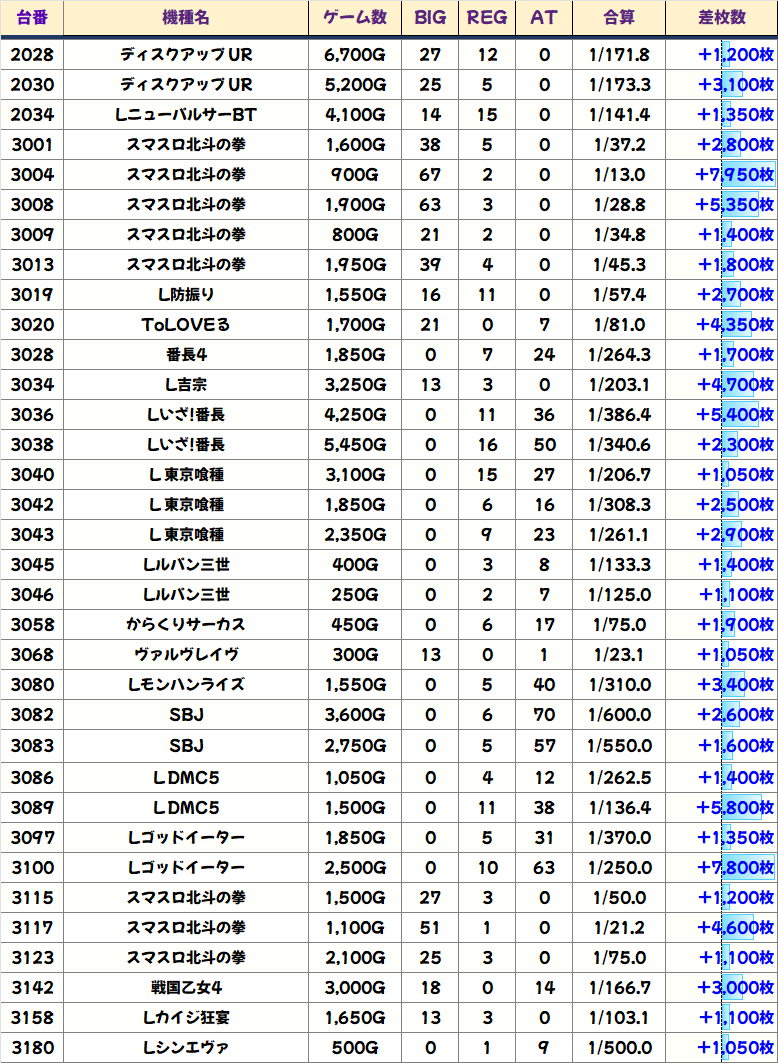Select machine number 3038

click(x=32, y=444)
